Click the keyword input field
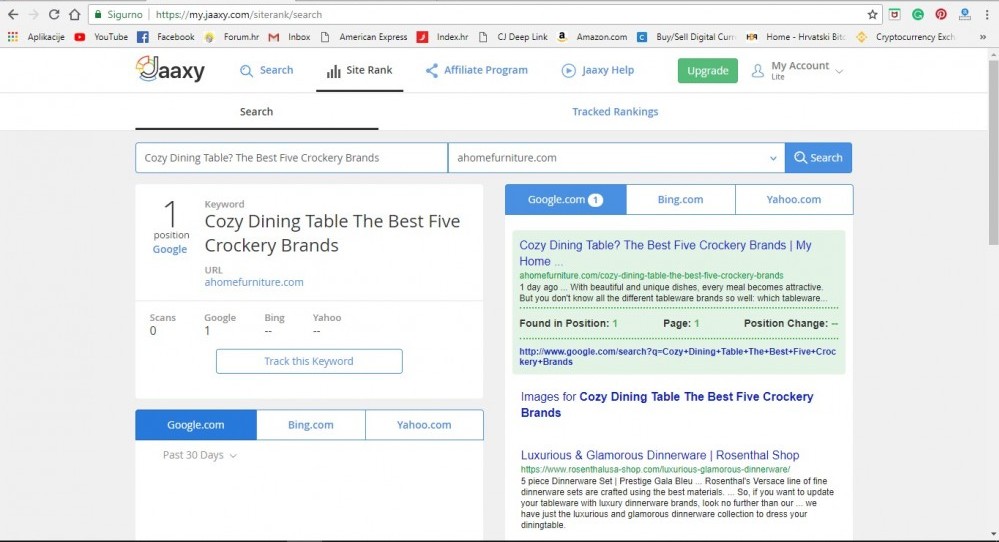999x542 pixels. pyautogui.click(x=291, y=157)
